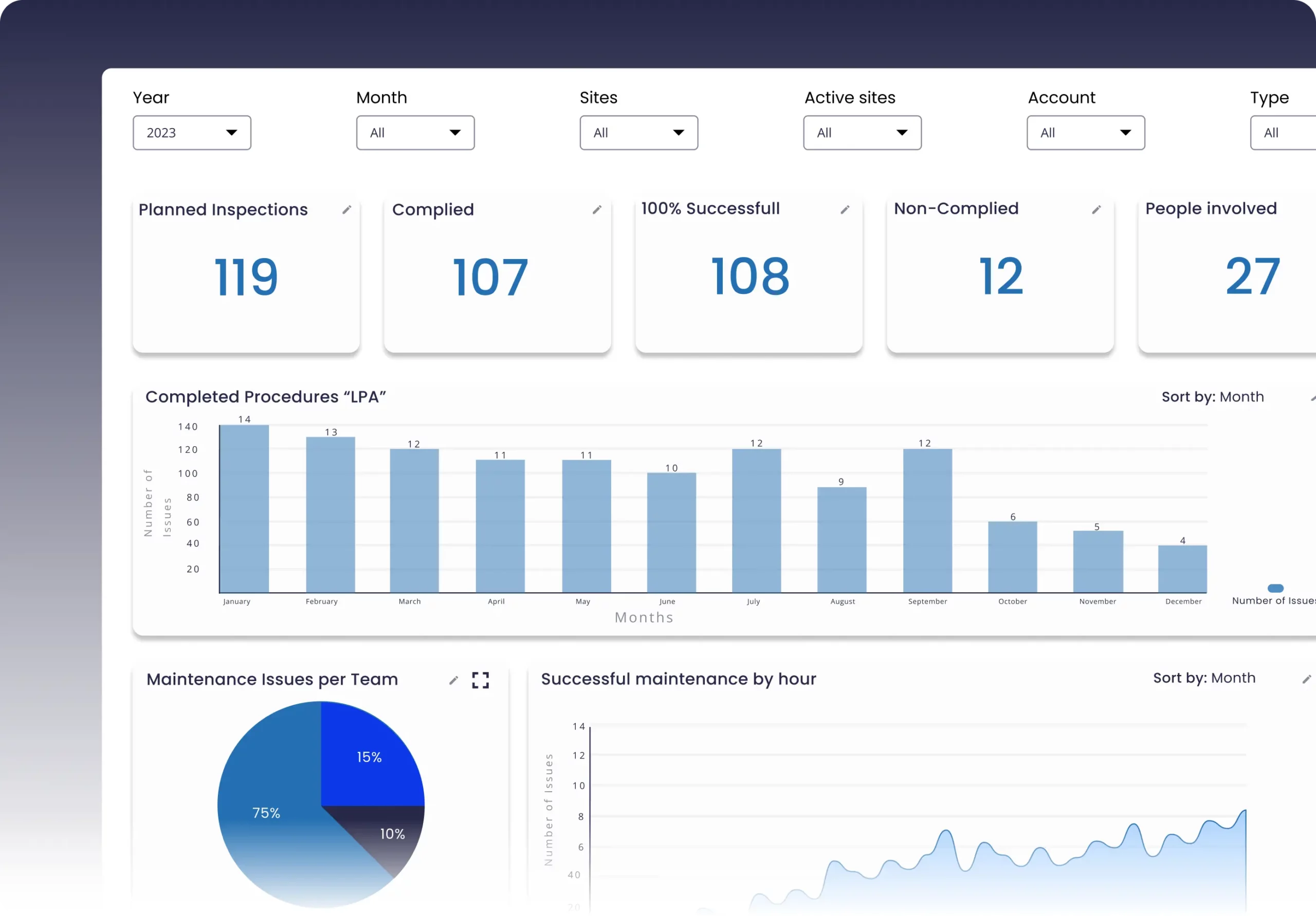This screenshot has width=1316, height=916.
Task: Open the Active sites filter dropdown
Action: [863, 133]
